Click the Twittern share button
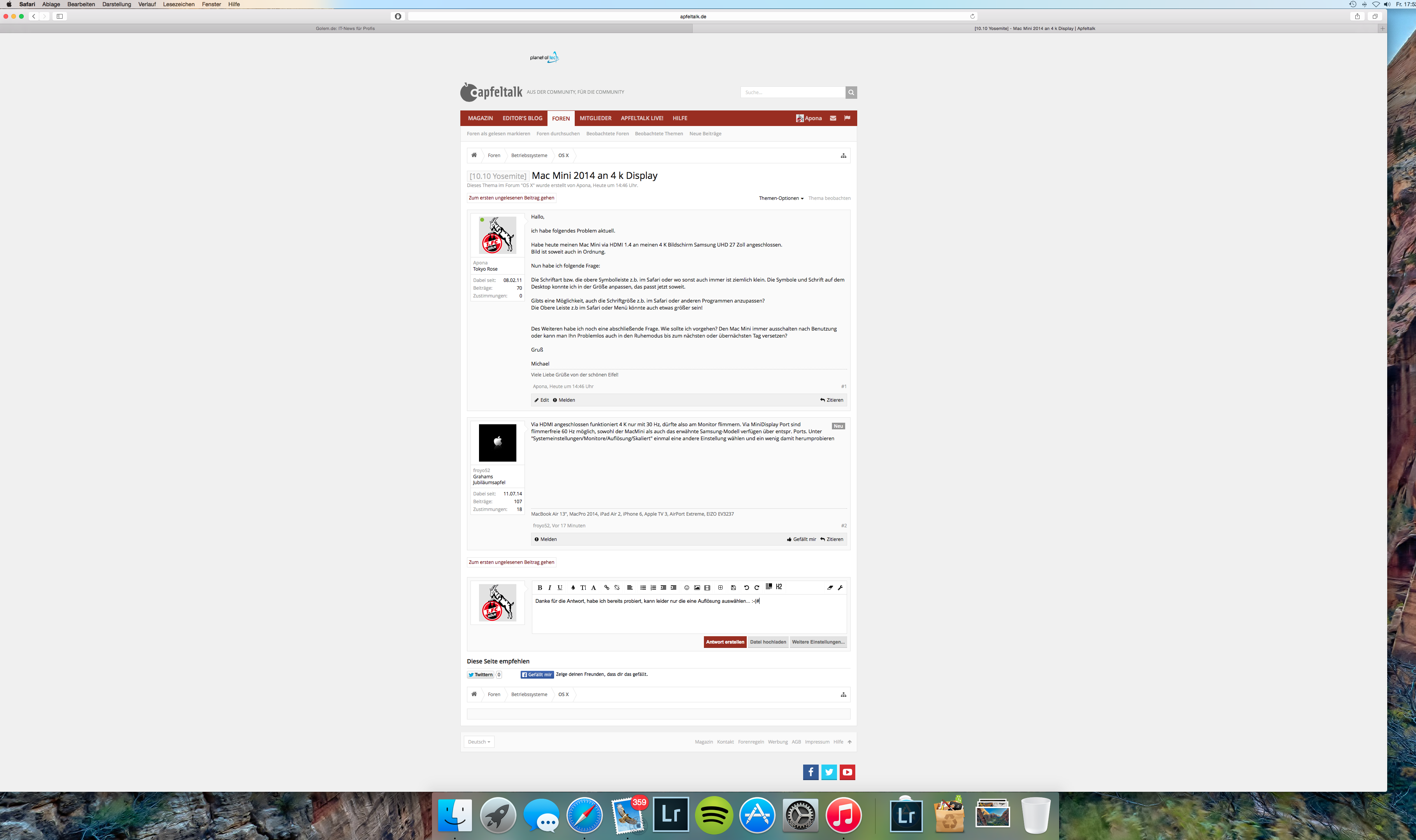The width and height of the screenshot is (1416, 840). 480,675
